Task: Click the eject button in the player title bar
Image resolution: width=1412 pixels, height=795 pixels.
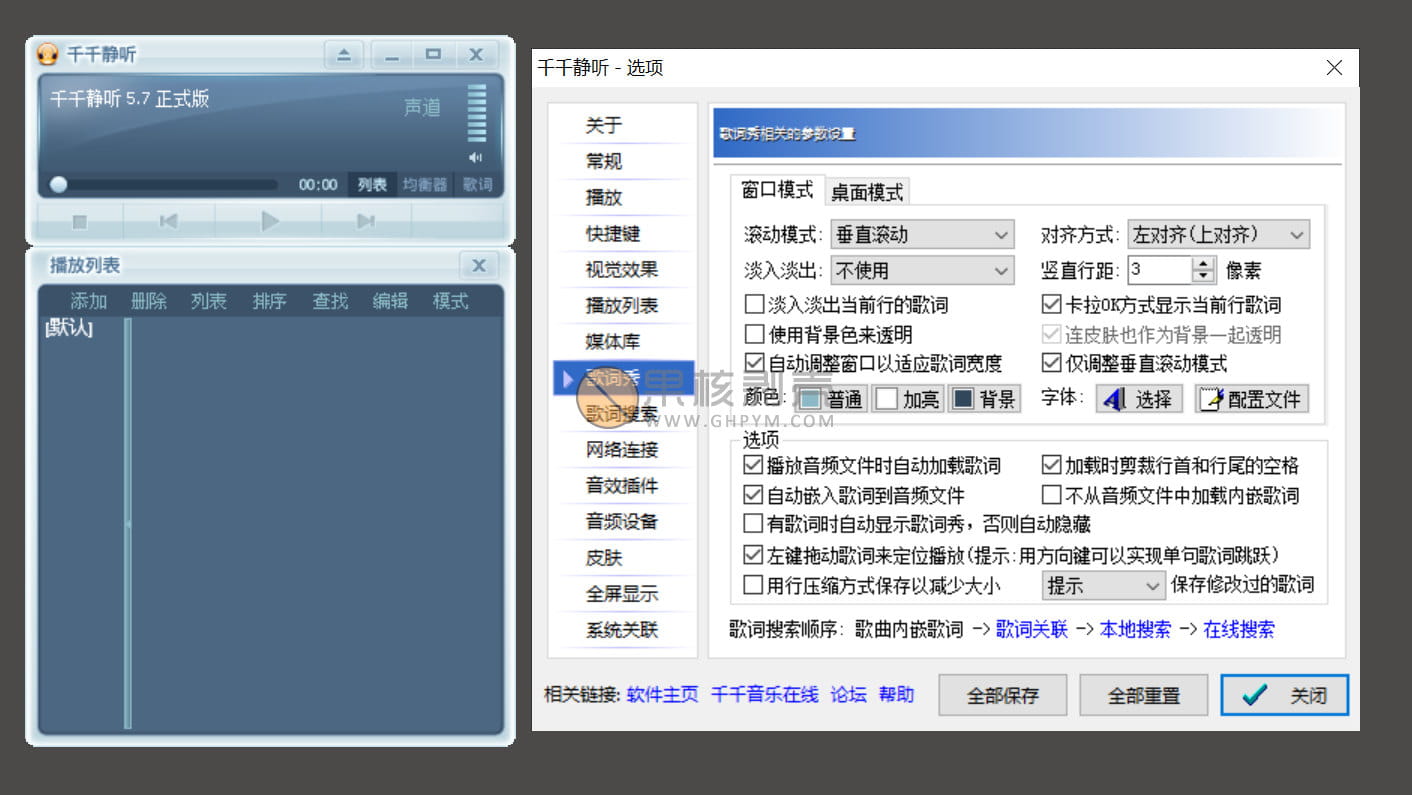Action: 343,55
